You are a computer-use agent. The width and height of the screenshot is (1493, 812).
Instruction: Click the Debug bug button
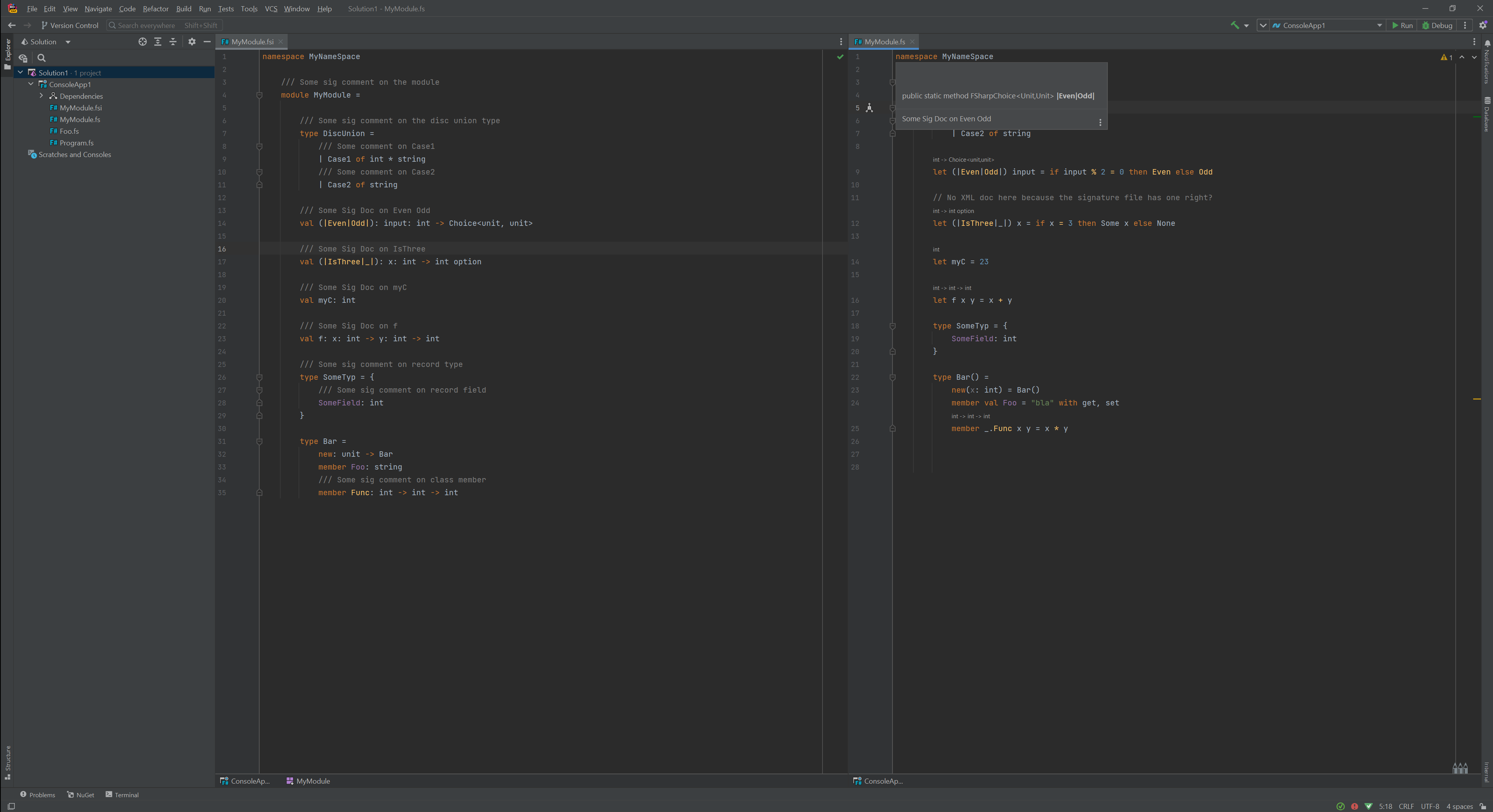coord(1437,26)
